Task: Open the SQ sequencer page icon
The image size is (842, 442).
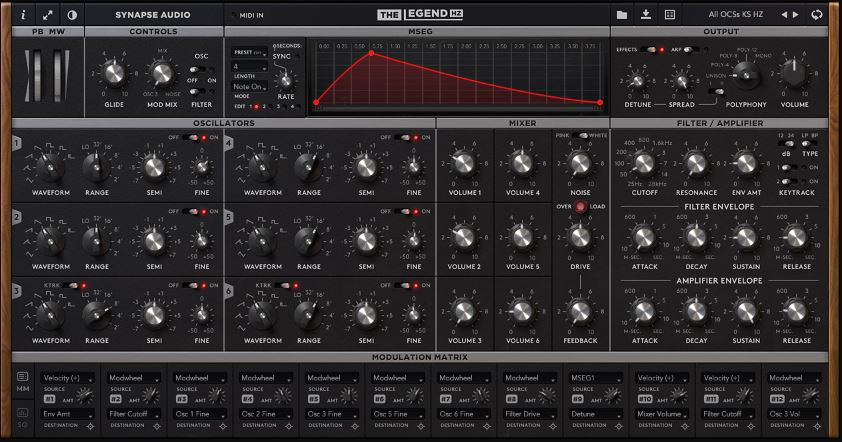Action: tap(23, 413)
